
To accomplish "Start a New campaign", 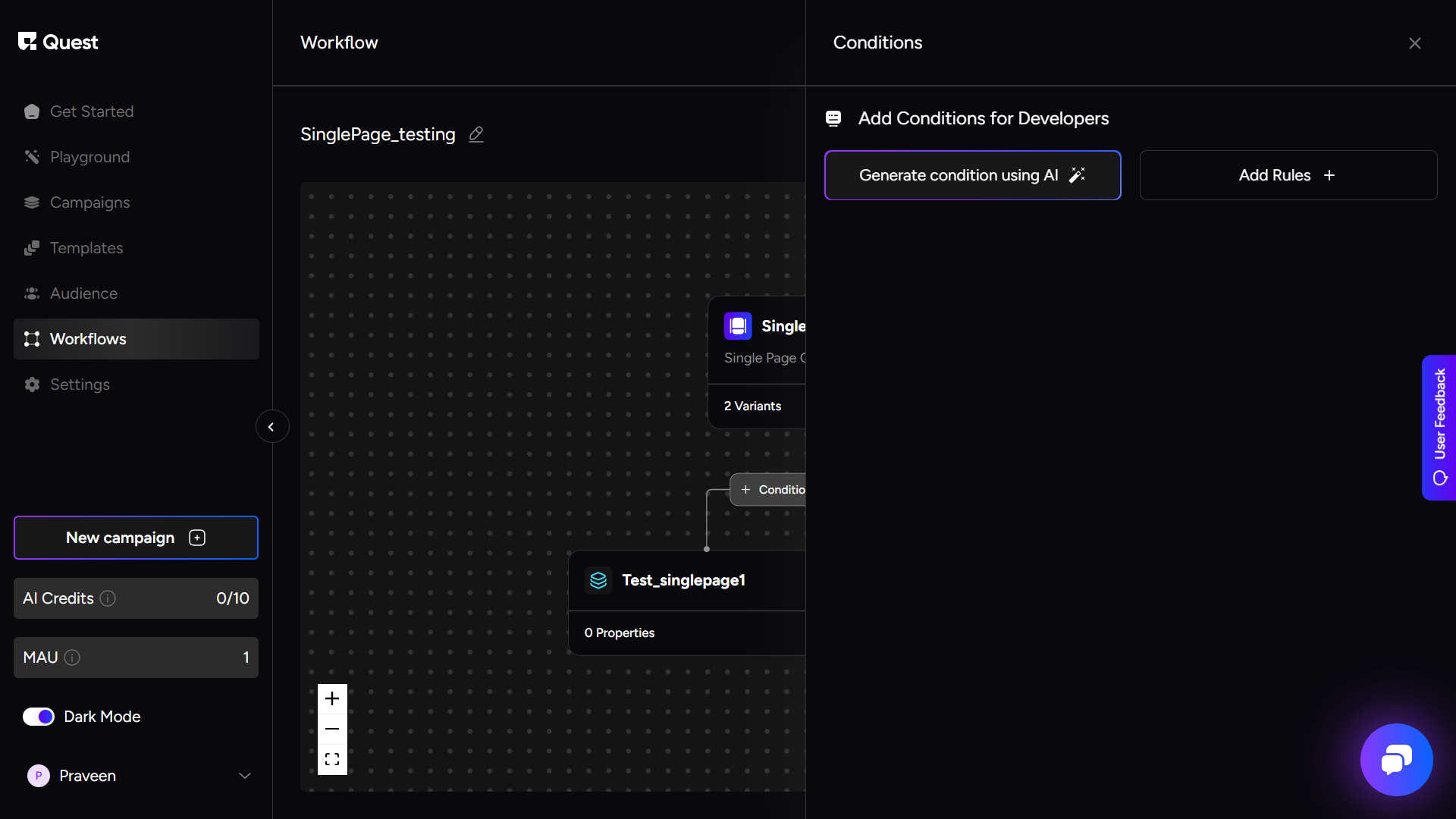I will tap(136, 538).
